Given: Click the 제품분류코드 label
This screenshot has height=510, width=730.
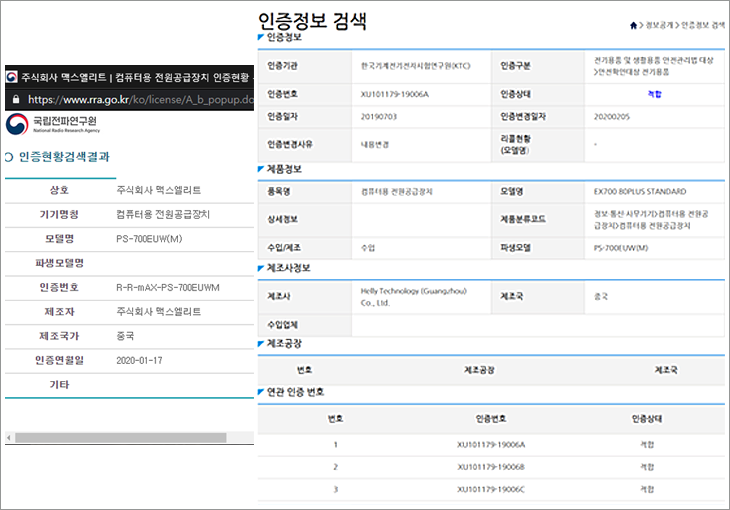Looking at the screenshot, I should click(522, 219).
